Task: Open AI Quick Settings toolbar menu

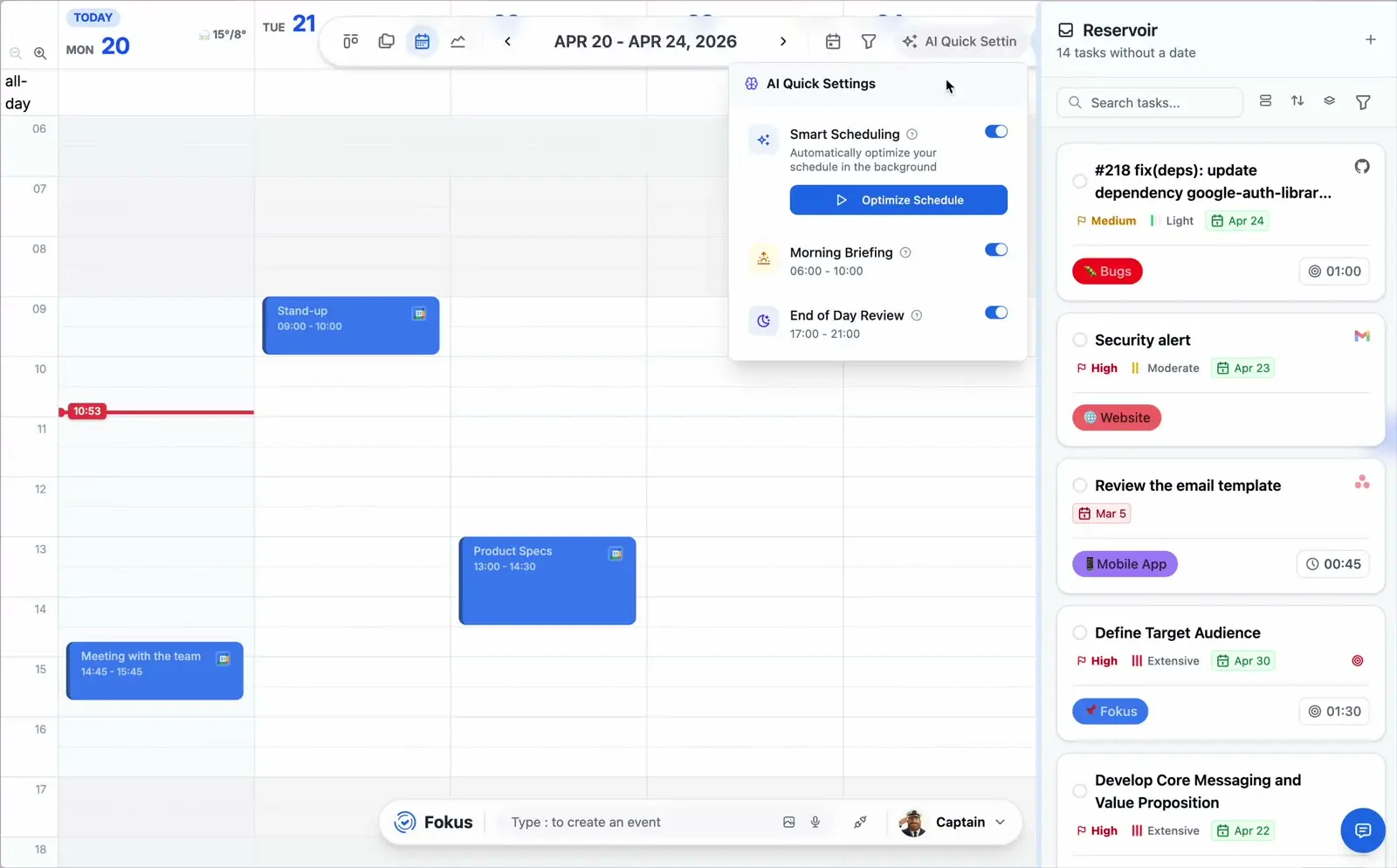Action: click(x=960, y=41)
